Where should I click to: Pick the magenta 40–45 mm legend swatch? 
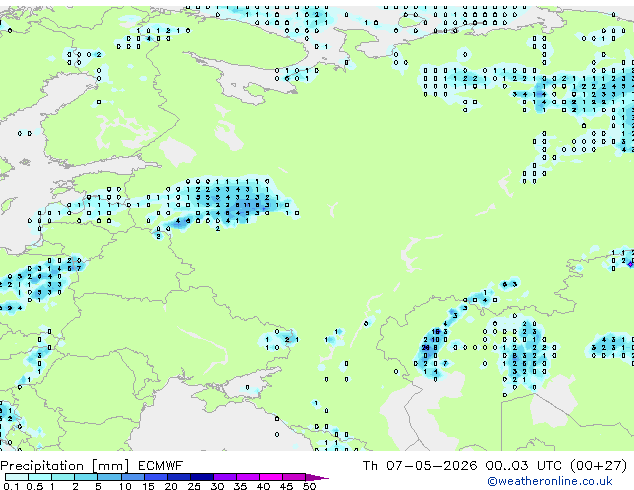pyautogui.click(x=271, y=477)
